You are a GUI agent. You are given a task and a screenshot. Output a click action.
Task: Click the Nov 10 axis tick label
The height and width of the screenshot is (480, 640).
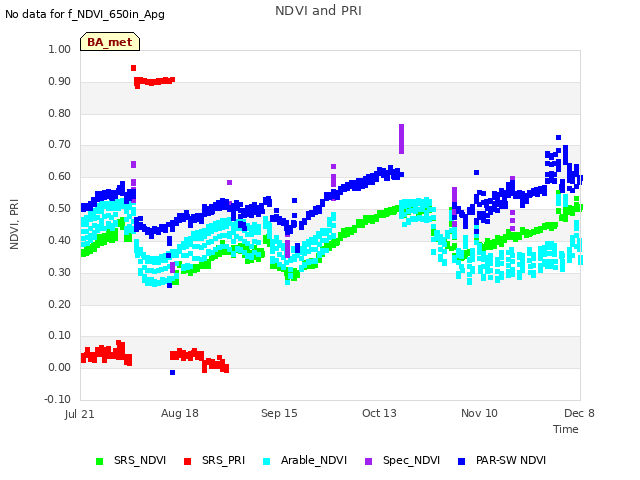479,413
